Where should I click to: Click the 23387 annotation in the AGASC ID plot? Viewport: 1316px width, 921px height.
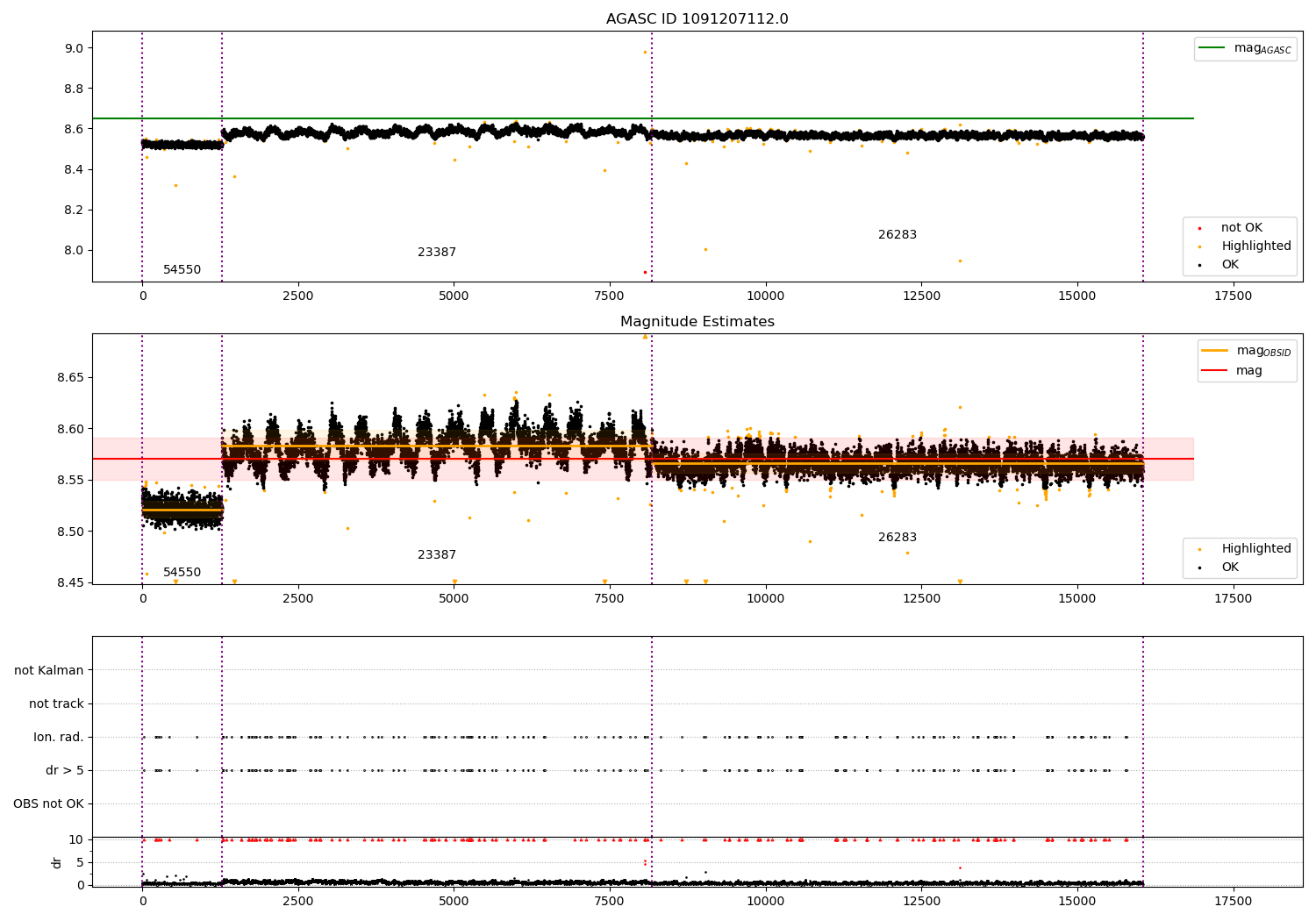coord(437,253)
